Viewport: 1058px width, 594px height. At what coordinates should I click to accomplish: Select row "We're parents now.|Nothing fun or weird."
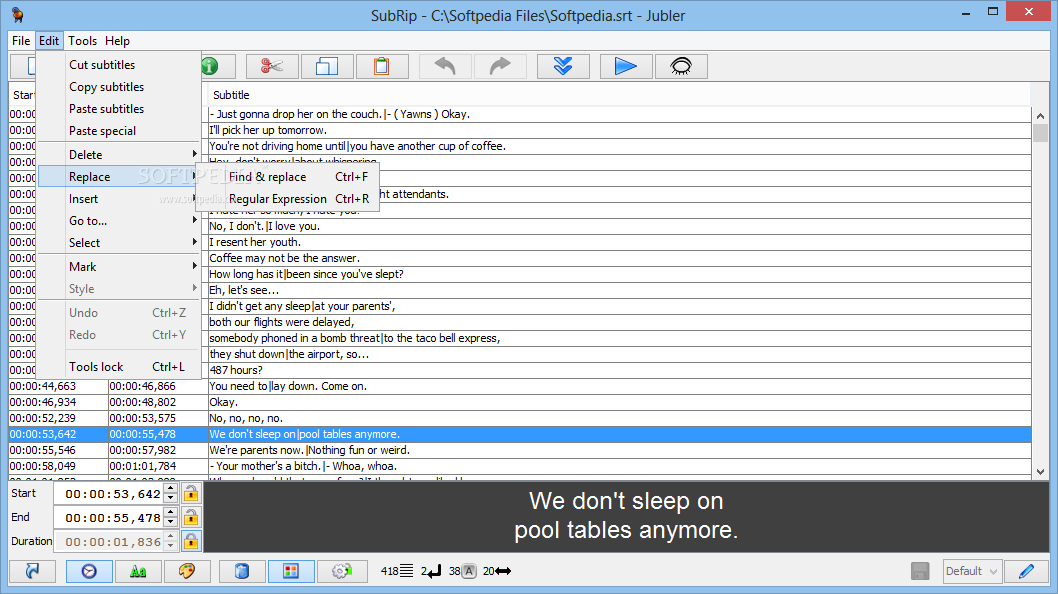[x=520, y=450]
